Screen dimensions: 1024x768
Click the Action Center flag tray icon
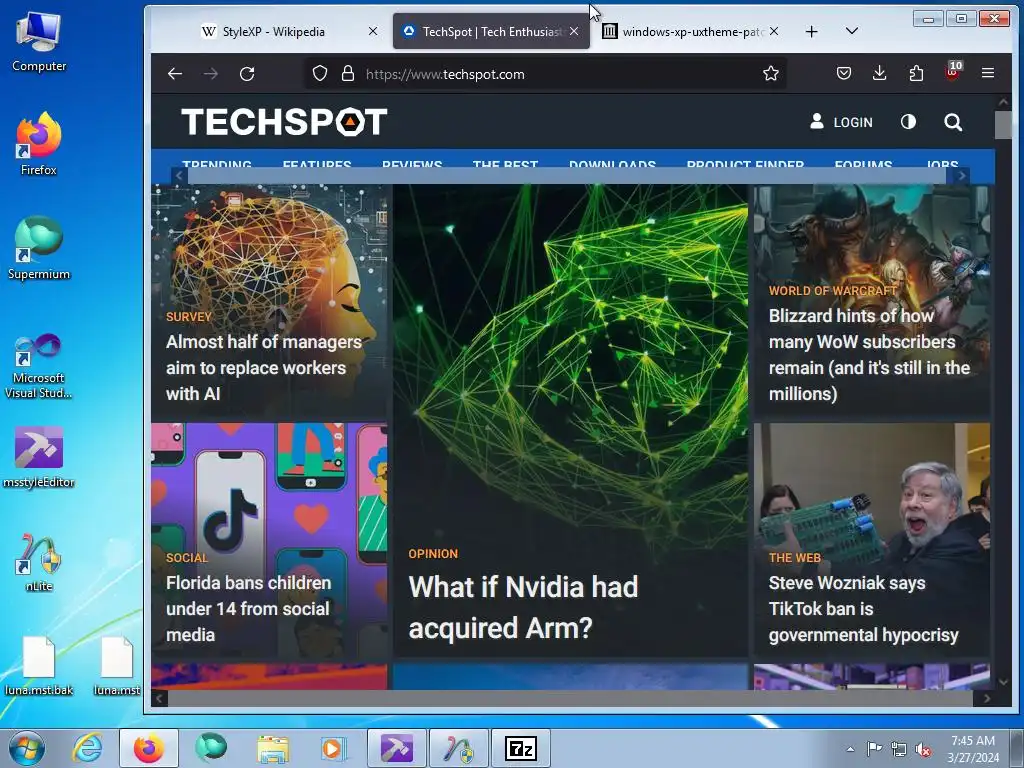tap(874, 749)
